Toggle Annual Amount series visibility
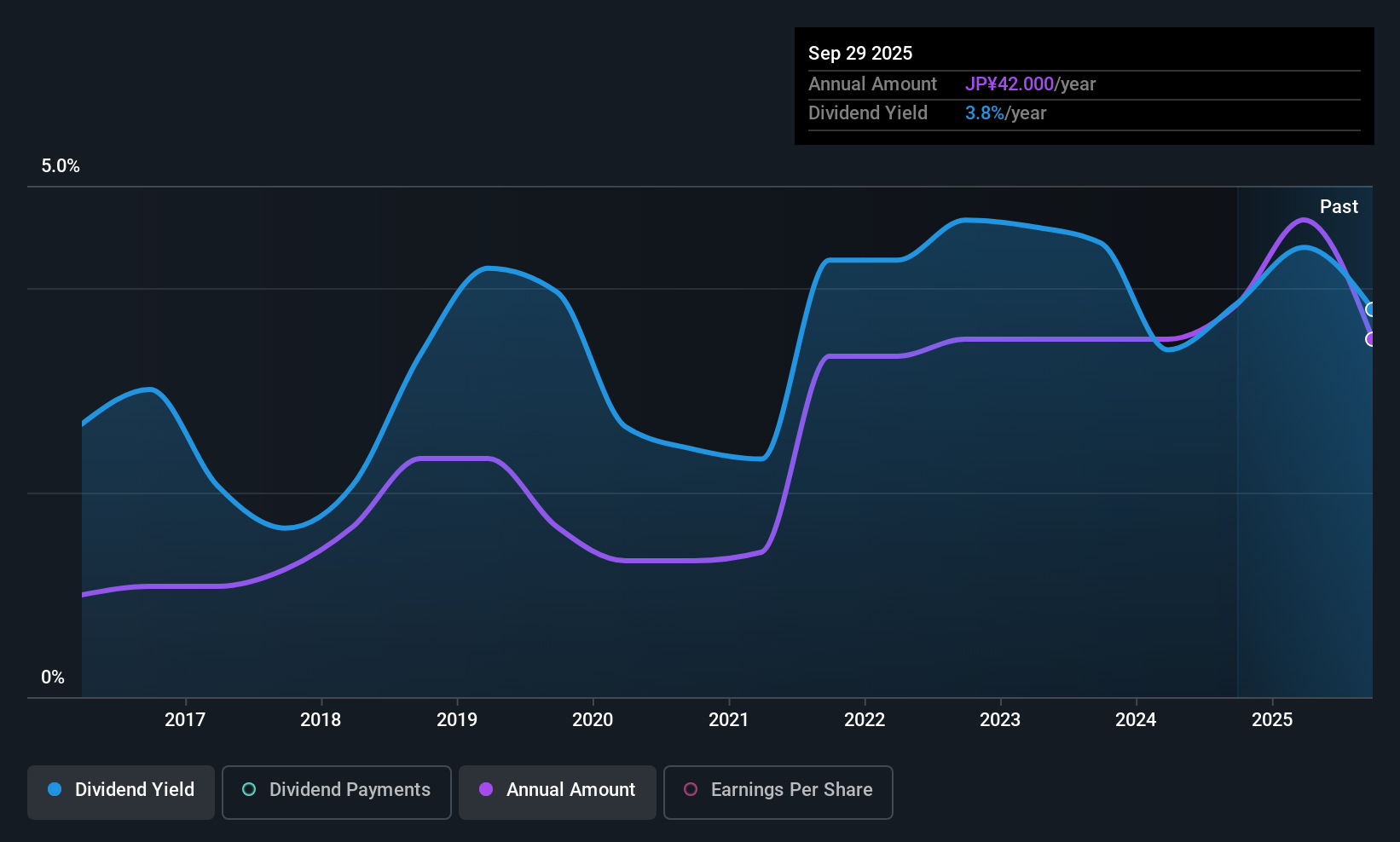 (557, 790)
